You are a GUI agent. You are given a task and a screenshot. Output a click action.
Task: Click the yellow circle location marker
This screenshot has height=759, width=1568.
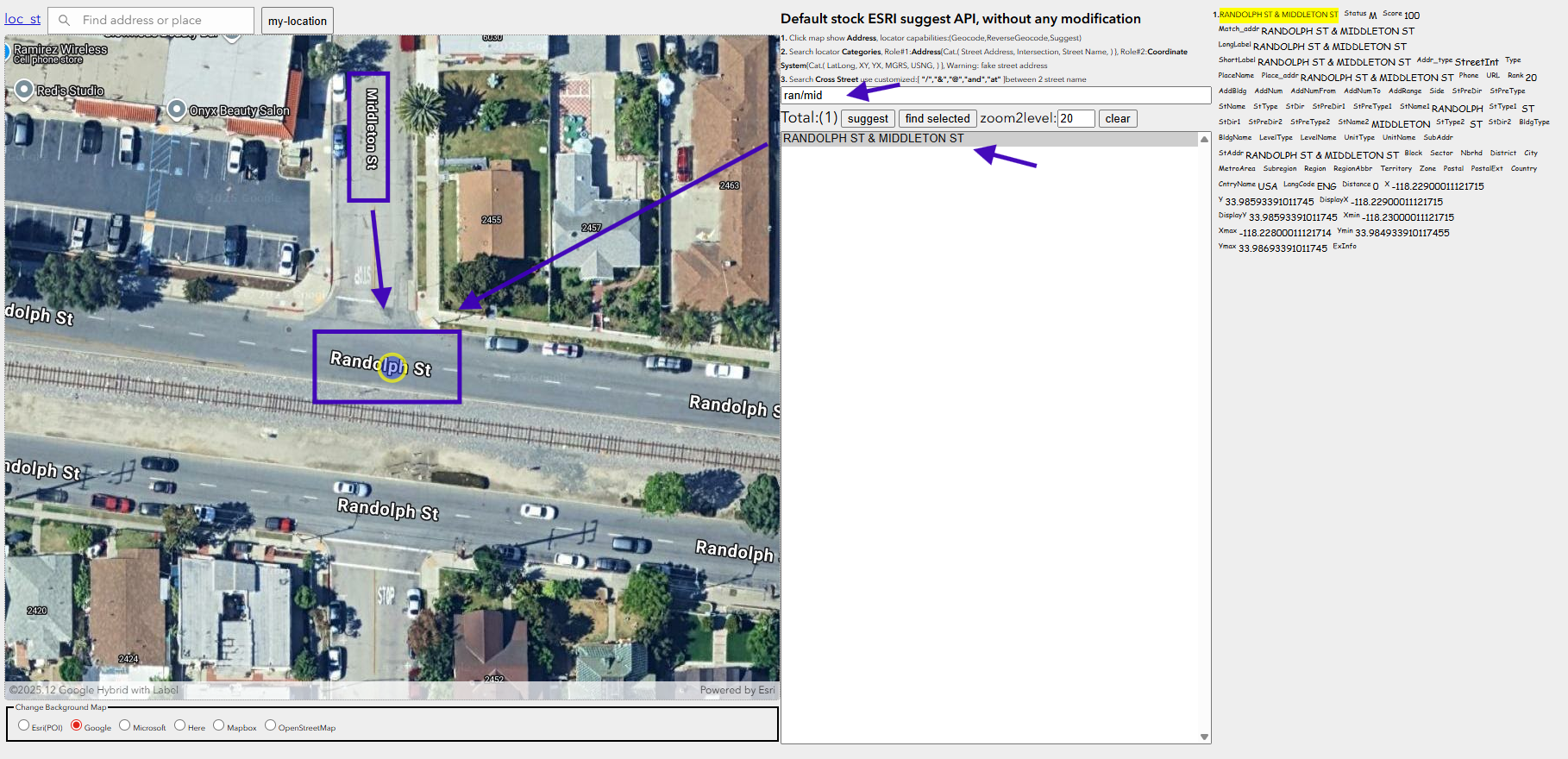click(x=392, y=367)
